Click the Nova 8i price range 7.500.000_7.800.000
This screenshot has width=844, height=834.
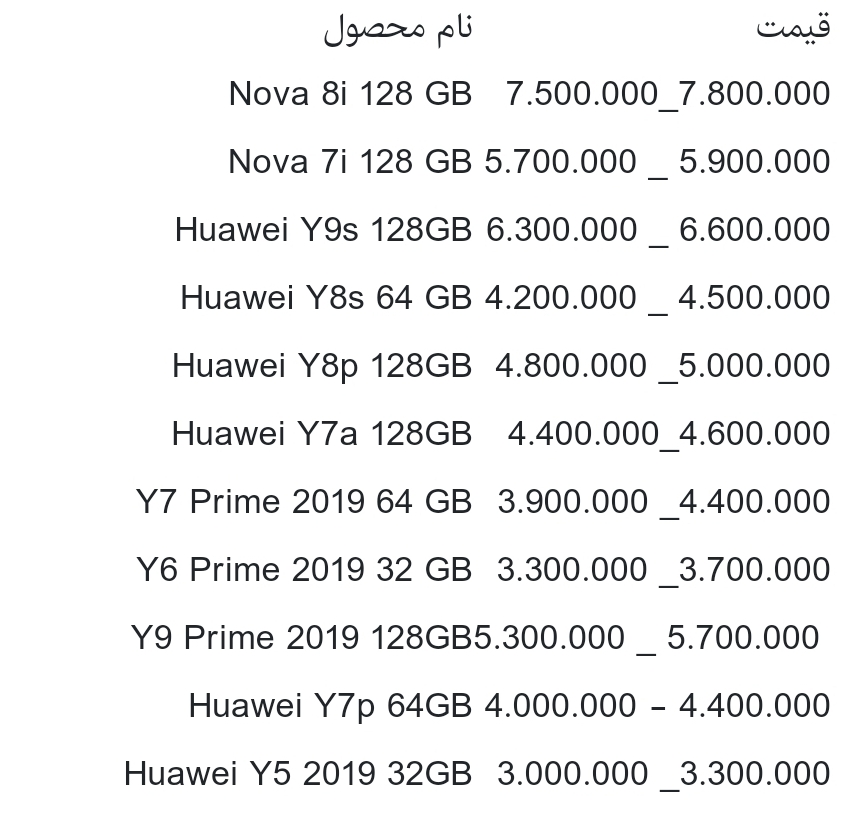point(668,94)
